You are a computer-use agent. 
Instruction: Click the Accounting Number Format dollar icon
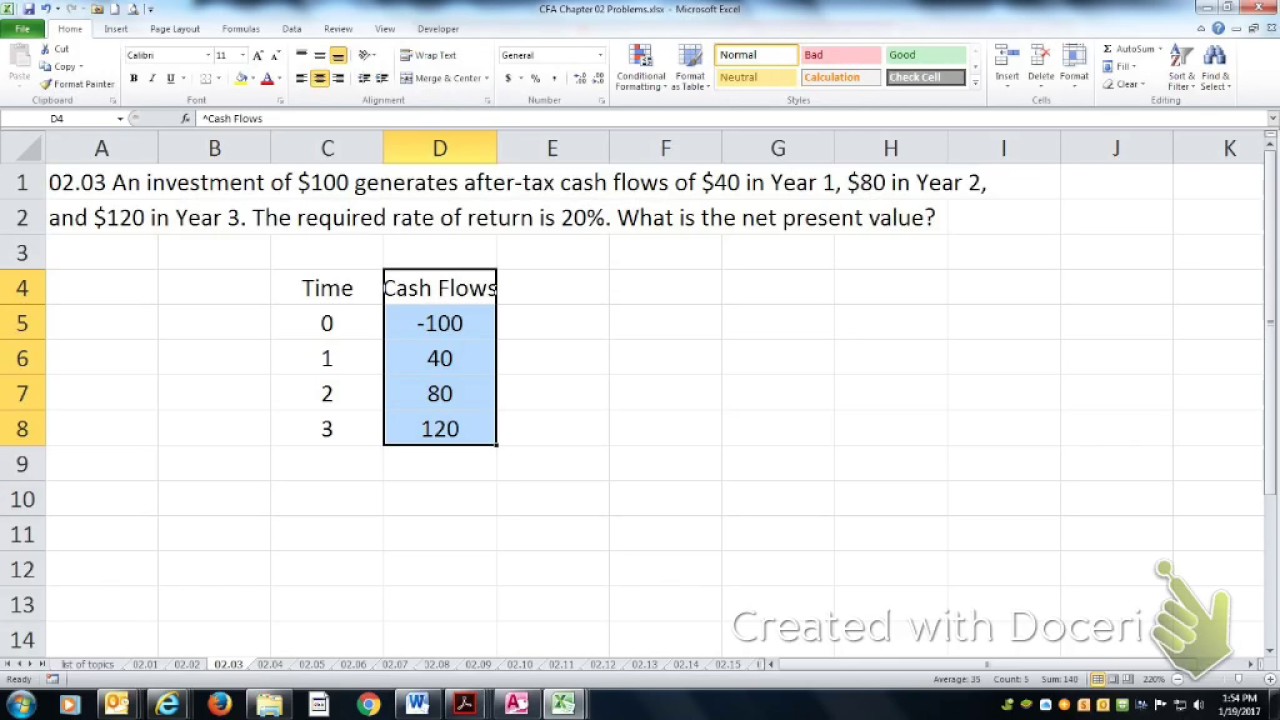pos(508,78)
